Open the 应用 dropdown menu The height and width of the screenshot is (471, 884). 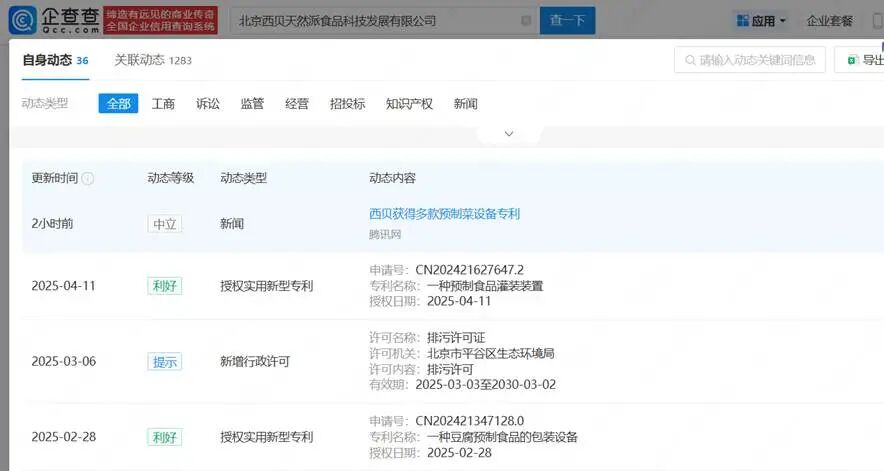(x=761, y=21)
